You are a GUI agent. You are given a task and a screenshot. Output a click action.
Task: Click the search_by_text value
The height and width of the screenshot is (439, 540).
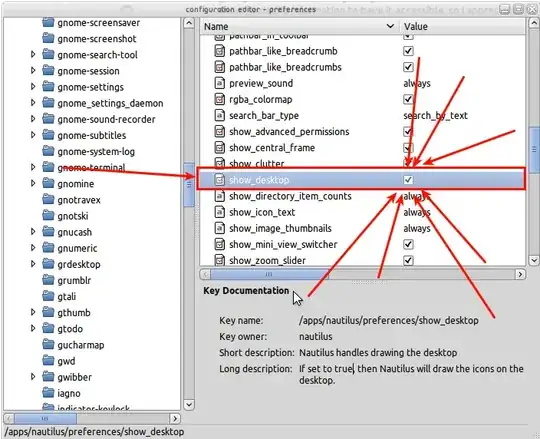[x=436, y=115]
